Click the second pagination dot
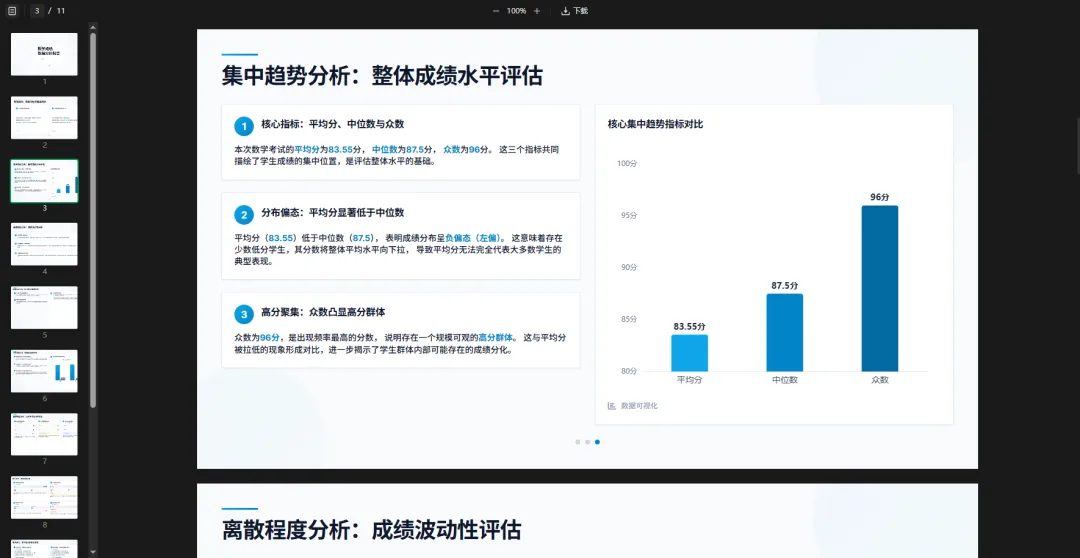Screen dimensions: 1080x558 [588, 442]
